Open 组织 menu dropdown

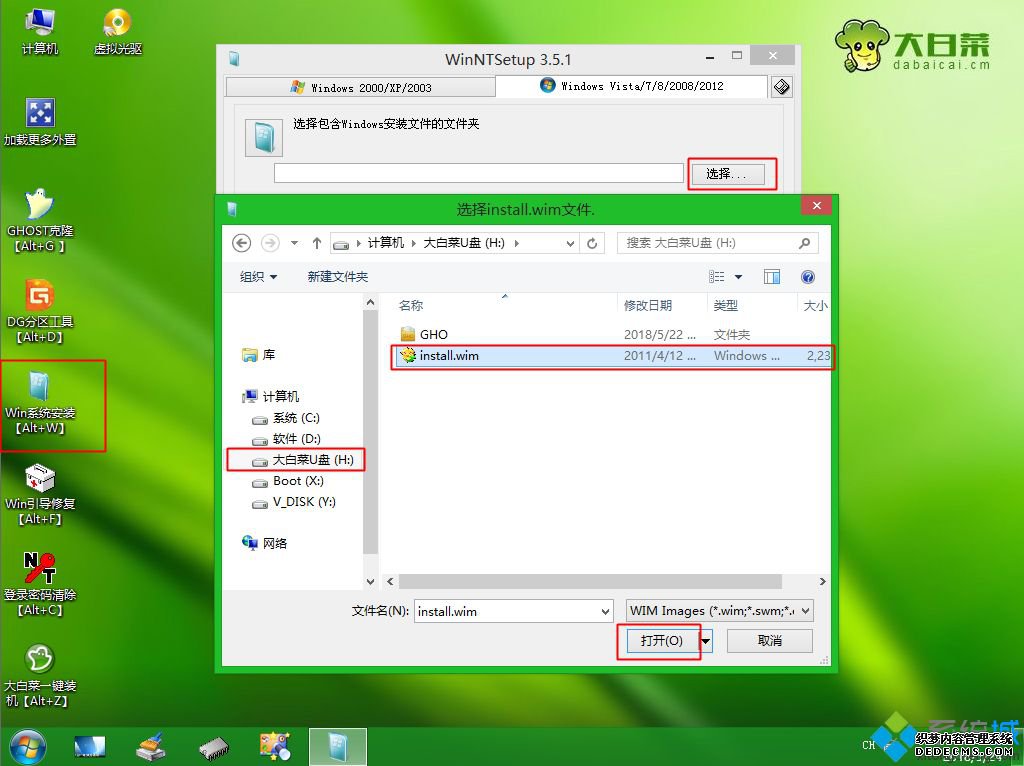pyautogui.click(x=259, y=277)
